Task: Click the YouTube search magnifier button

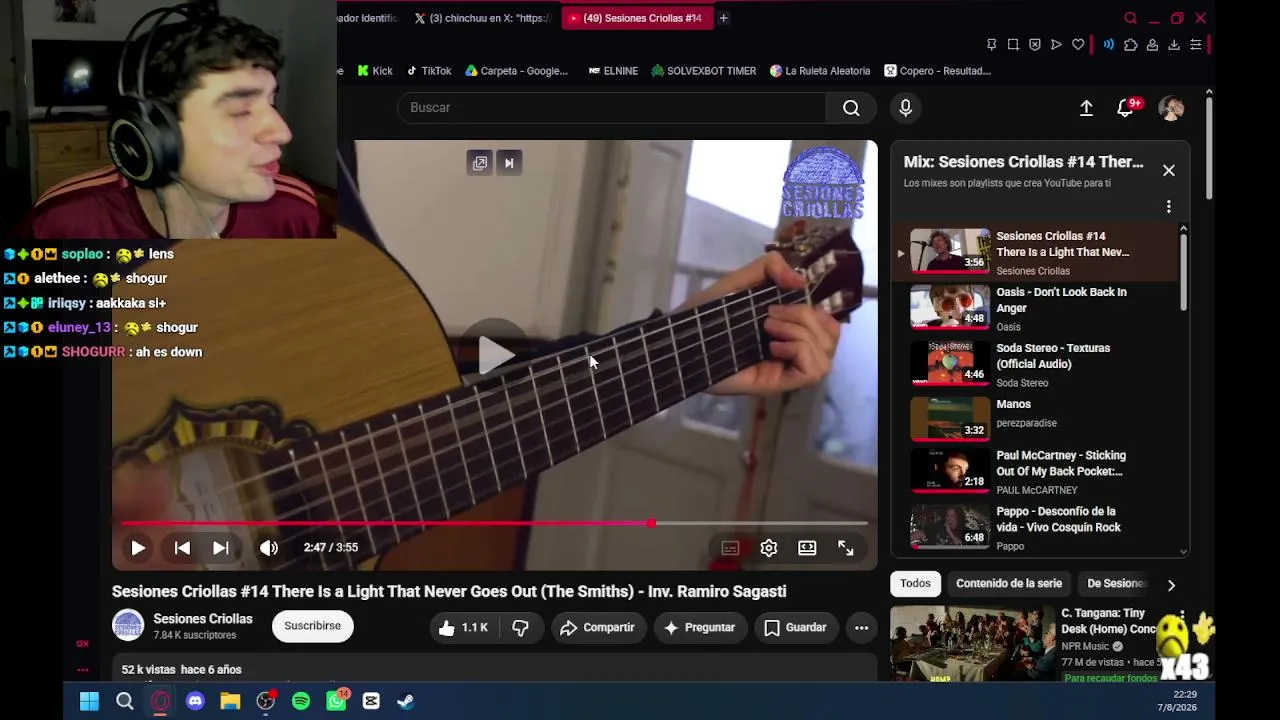Action: coord(851,108)
